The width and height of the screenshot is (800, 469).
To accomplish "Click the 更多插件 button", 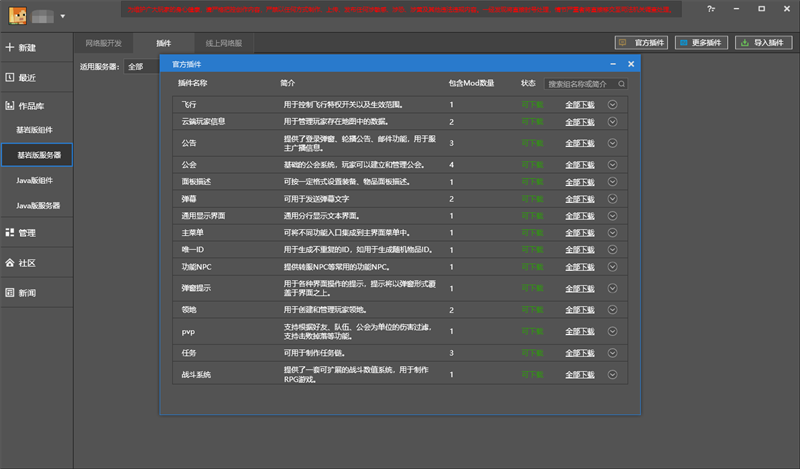I will click(700, 43).
